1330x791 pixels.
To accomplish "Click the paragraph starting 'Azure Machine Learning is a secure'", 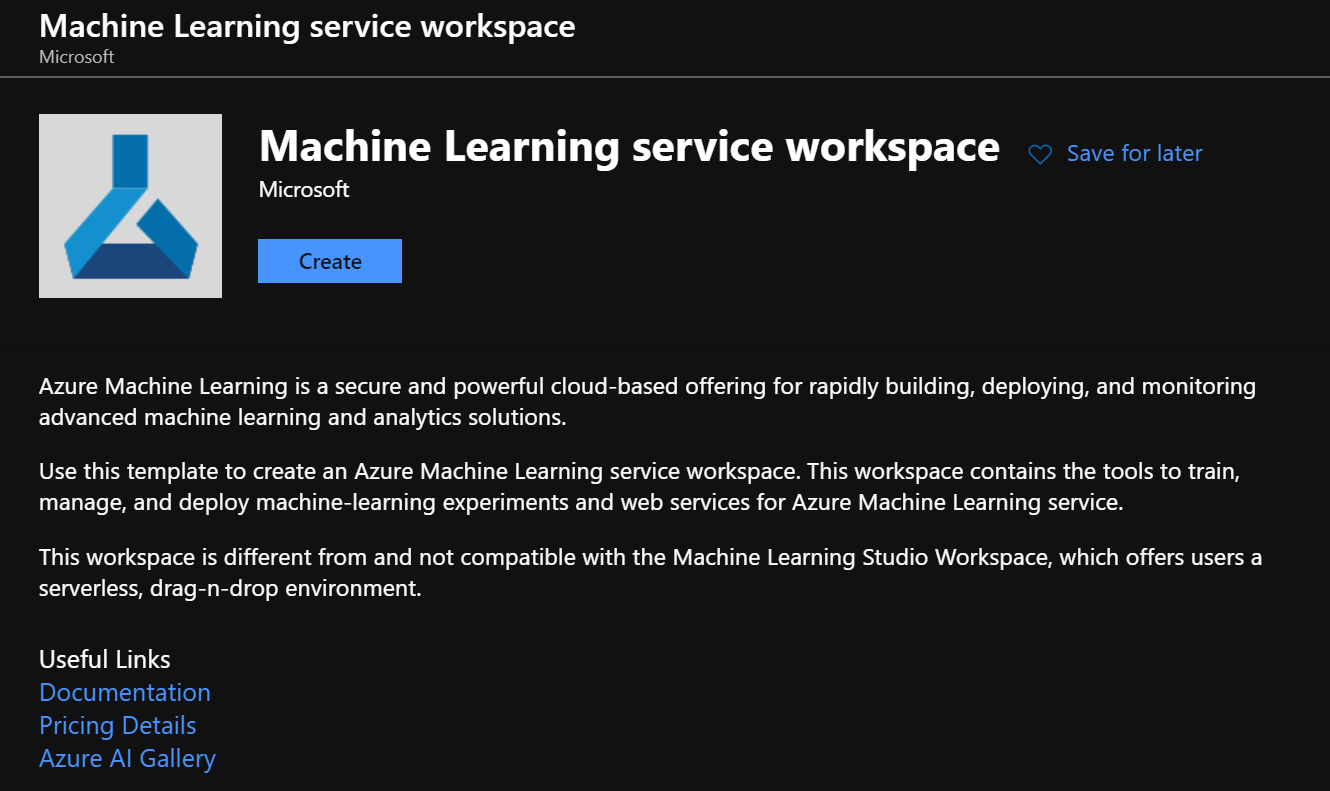I will click(x=648, y=401).
